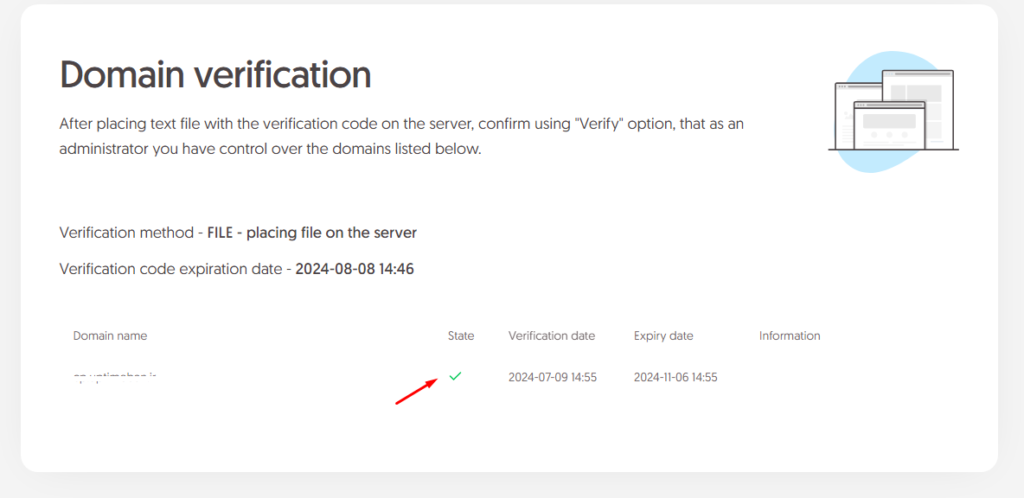Screen dimensions: 1024x498
Task: Click "Verification code expiration date" label
Action: [x=170, y=269]
